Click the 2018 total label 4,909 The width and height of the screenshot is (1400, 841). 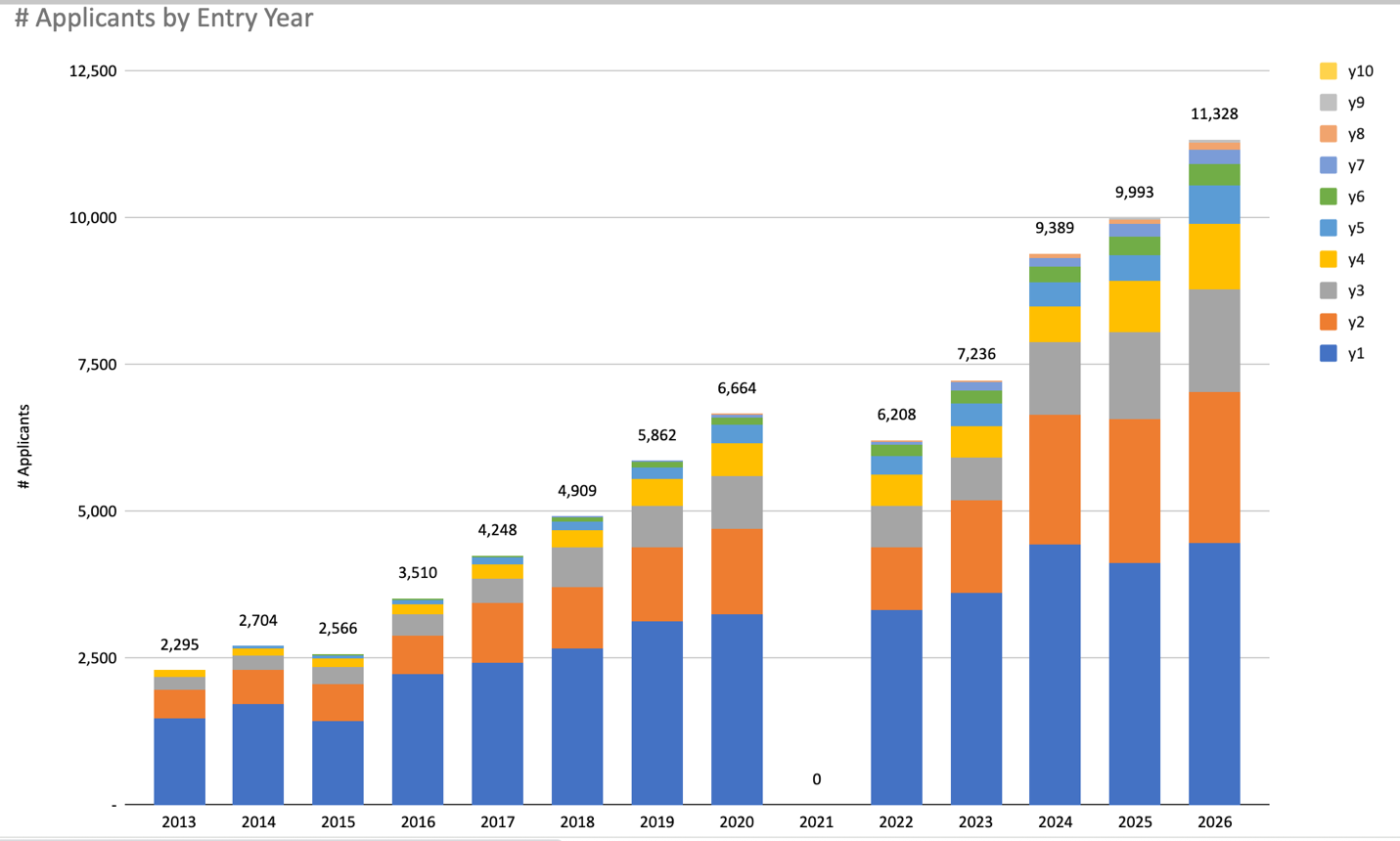[577, 491]
